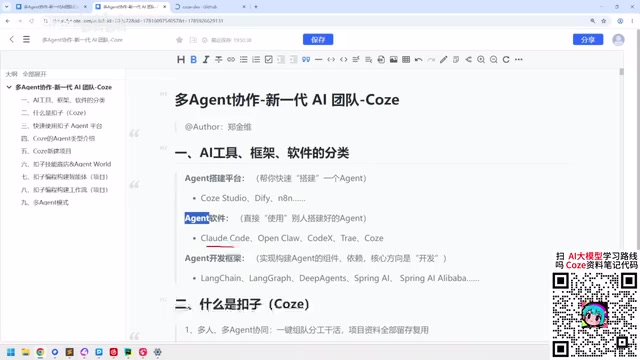Collapse the 多Agent协作 outline root node
This screenshot has height=360, width=640.
point(9,87)
